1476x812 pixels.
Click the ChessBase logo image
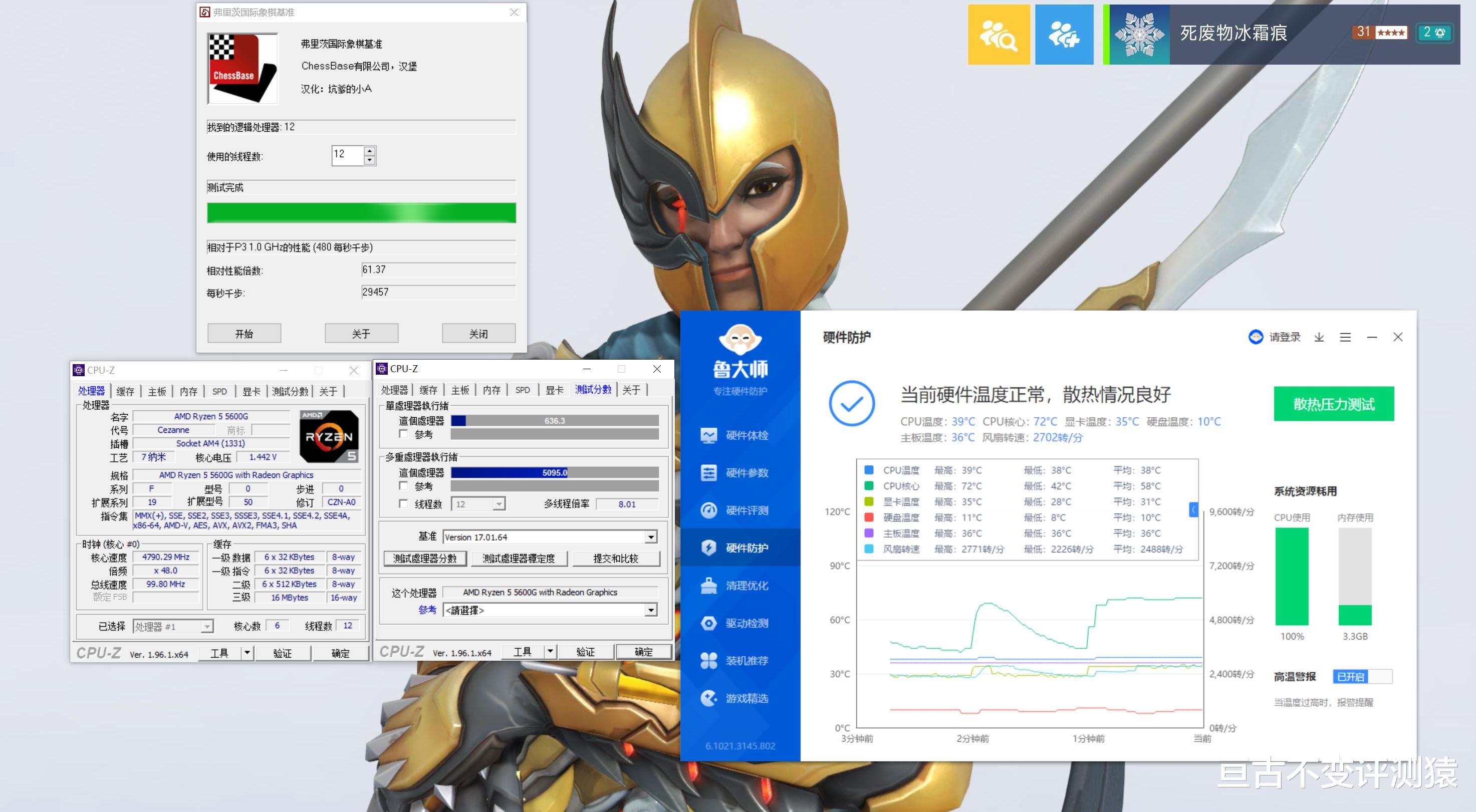243,69
